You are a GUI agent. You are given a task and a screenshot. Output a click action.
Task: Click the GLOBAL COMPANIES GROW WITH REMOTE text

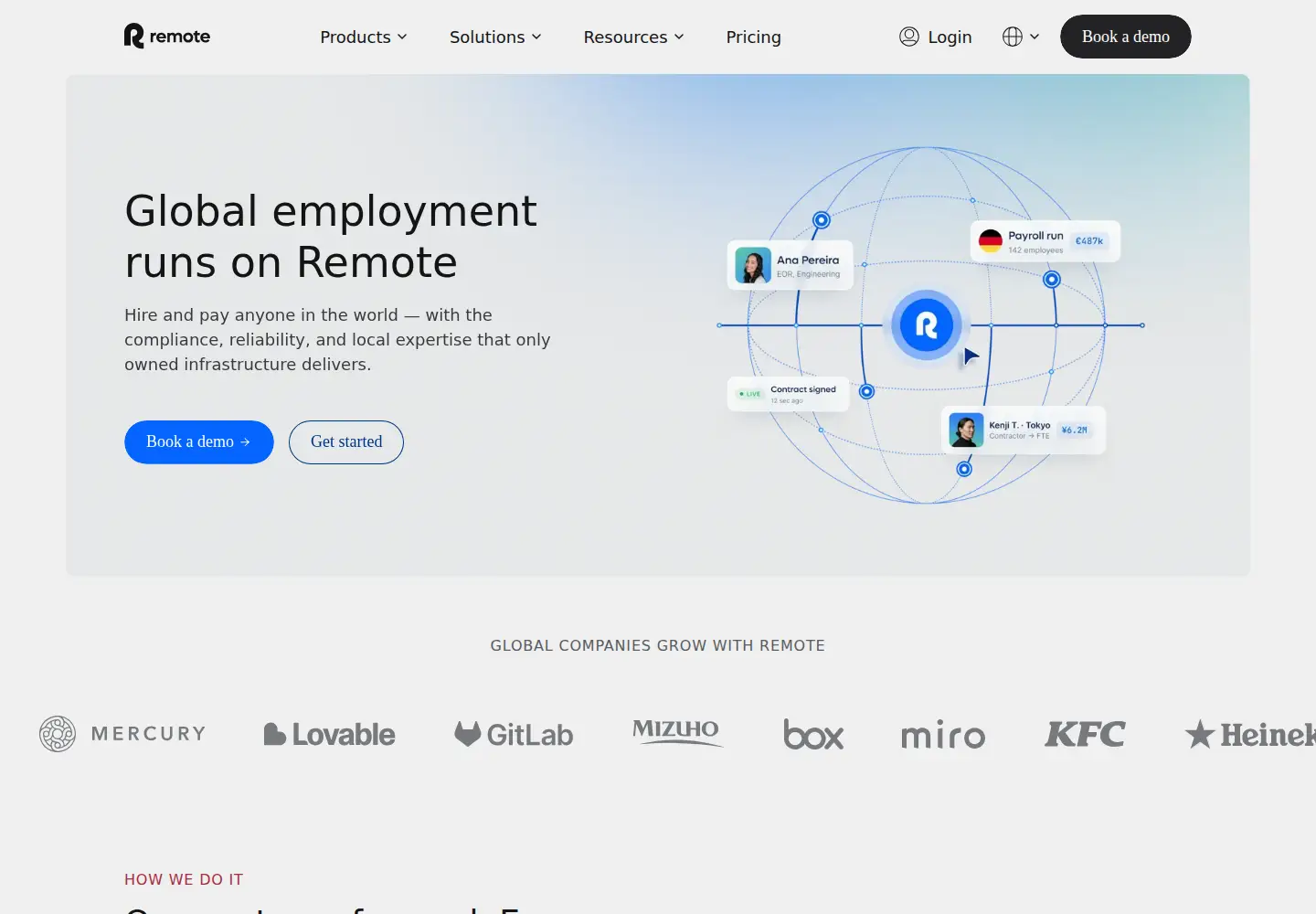point(658,645)
